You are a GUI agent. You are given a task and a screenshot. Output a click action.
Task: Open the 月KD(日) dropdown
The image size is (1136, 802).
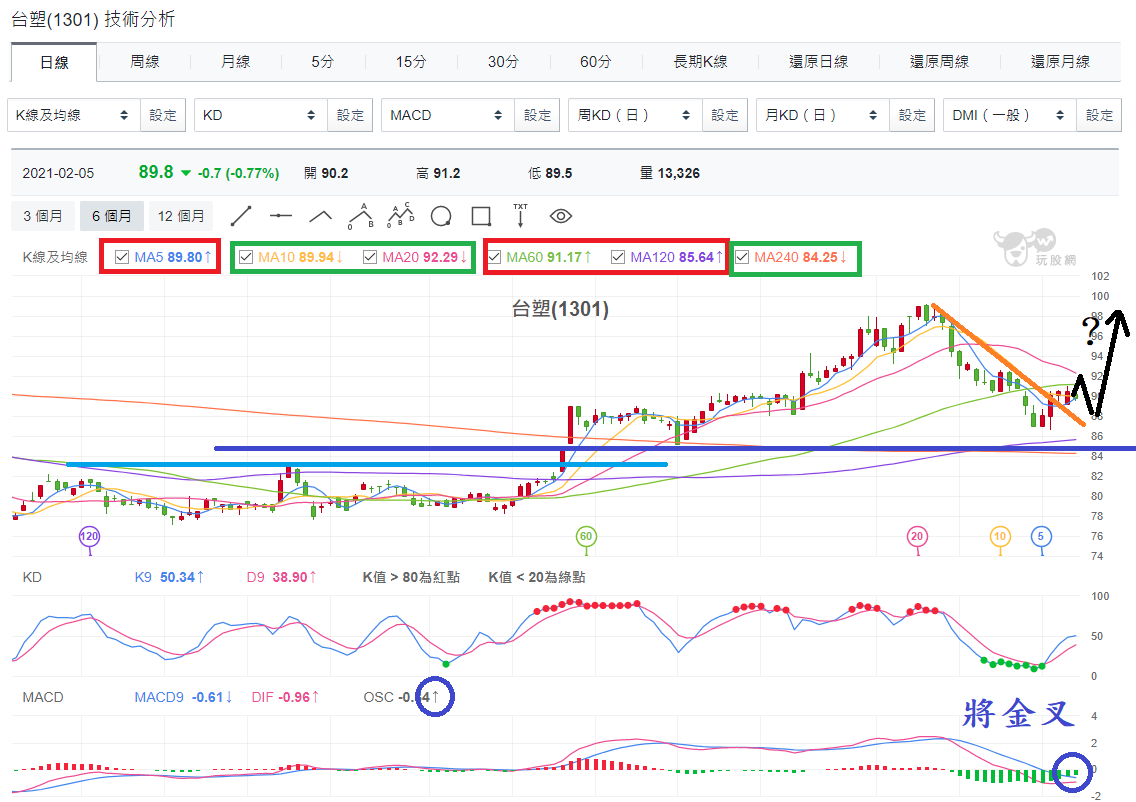[x=823, y=115]
